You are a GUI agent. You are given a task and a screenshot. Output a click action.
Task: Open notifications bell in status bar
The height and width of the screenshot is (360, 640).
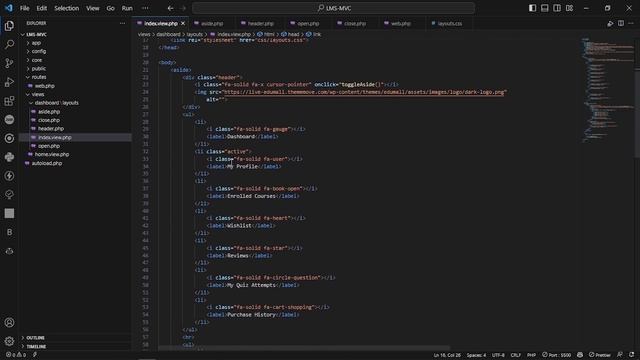(632, 355)
